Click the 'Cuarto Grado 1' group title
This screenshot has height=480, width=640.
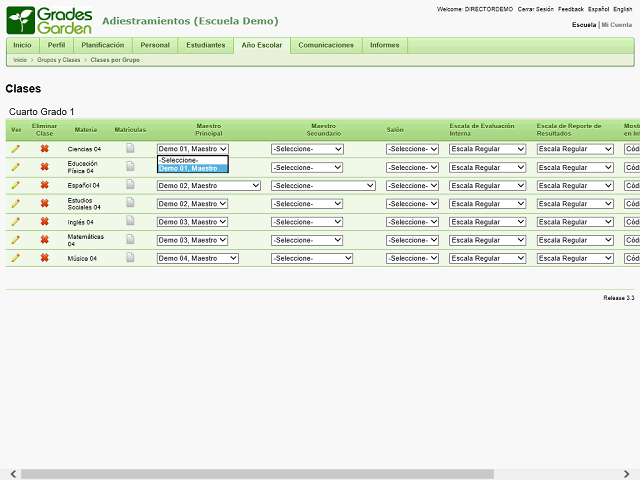point(42,112)
